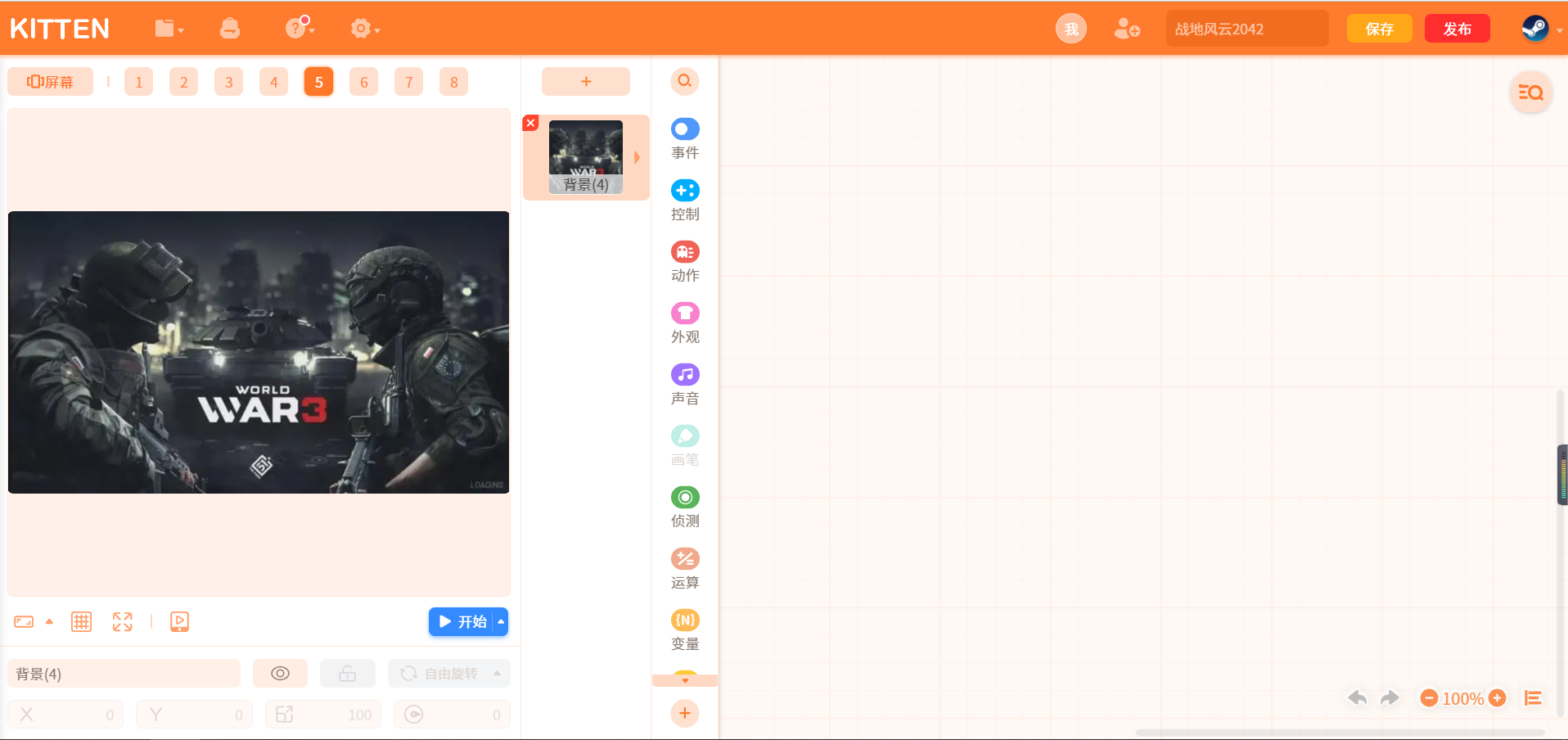Image resolution: width=1568 pixels, height=740 pixels.
Task: Toggle the lock icon for 背景(4)
Action: (x=348, y=673)
